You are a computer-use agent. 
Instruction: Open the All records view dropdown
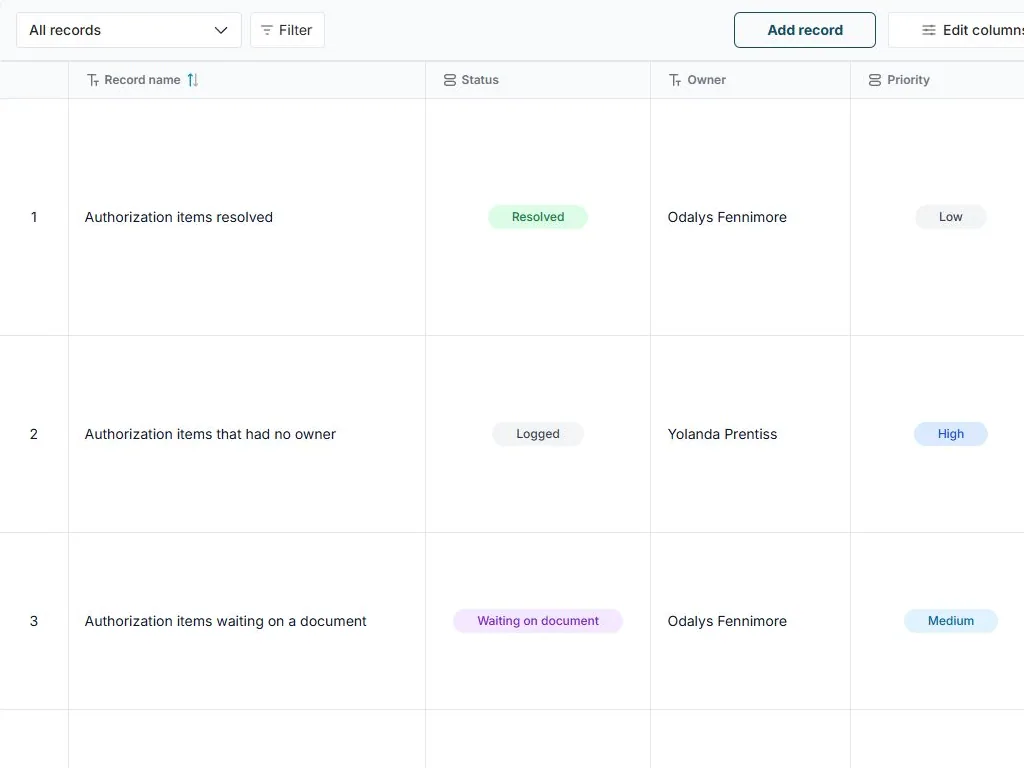tap(129, 30)
